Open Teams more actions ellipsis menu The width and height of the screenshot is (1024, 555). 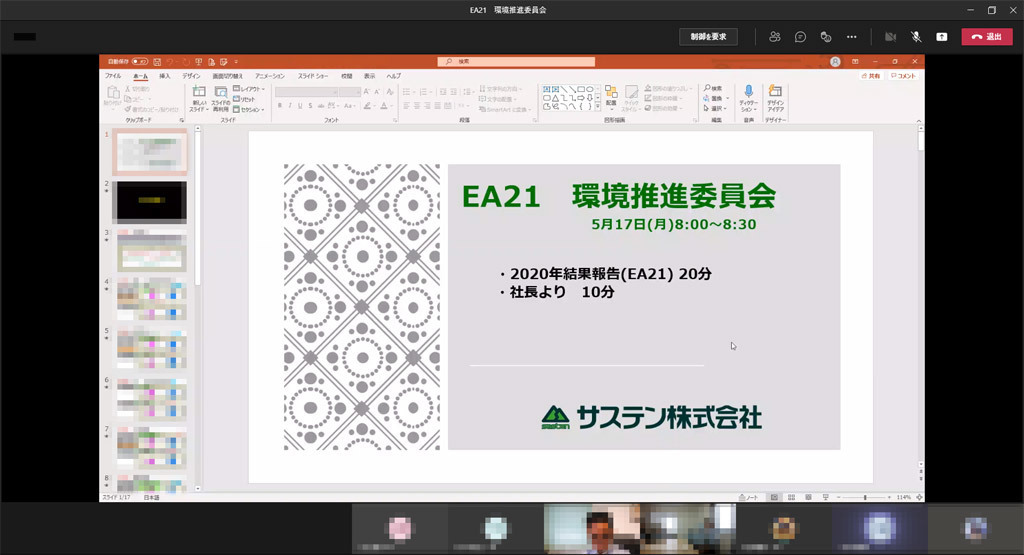click(852, 37)
